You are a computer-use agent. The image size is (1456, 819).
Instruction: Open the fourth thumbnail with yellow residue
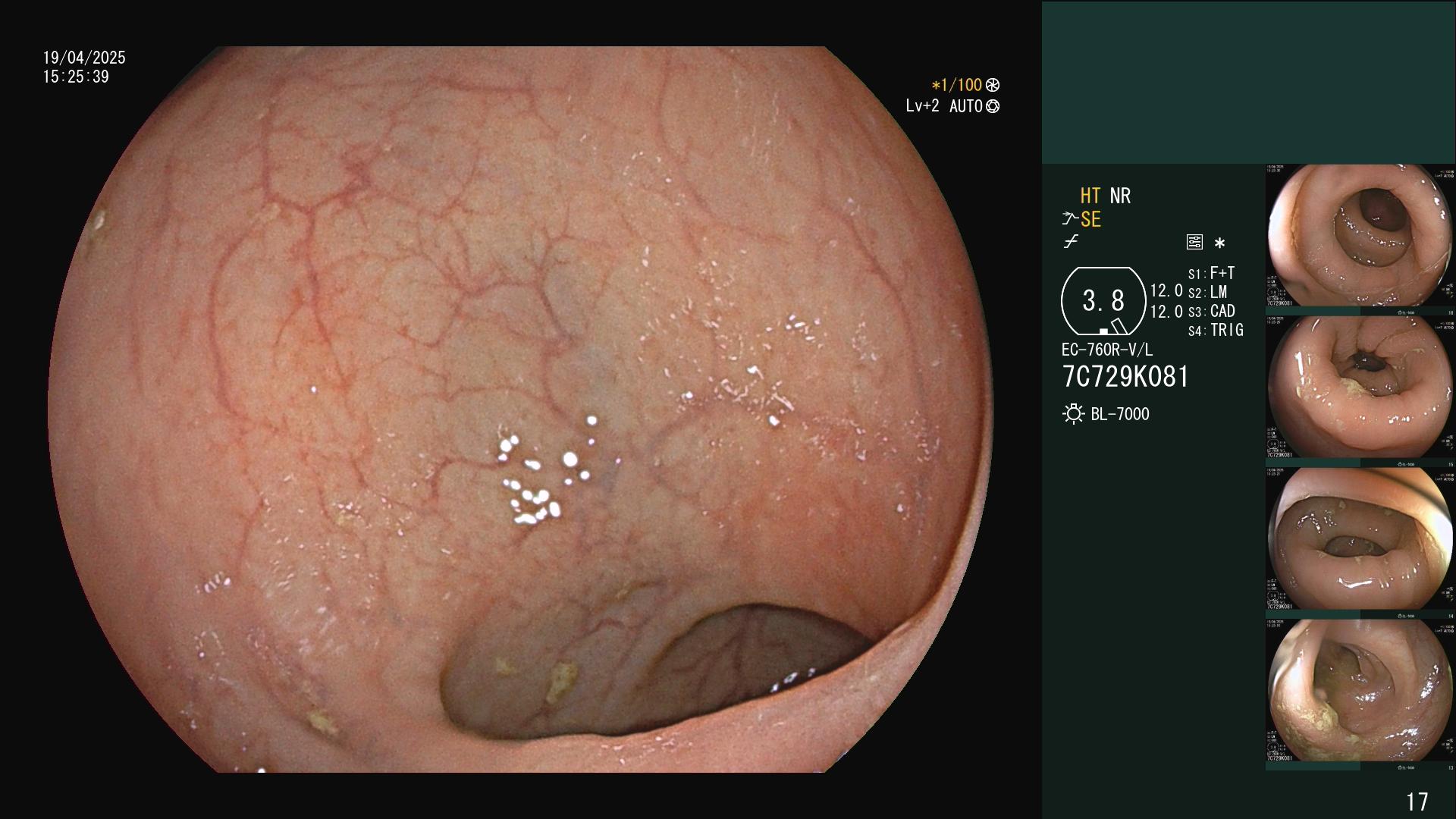(1360, 691)
